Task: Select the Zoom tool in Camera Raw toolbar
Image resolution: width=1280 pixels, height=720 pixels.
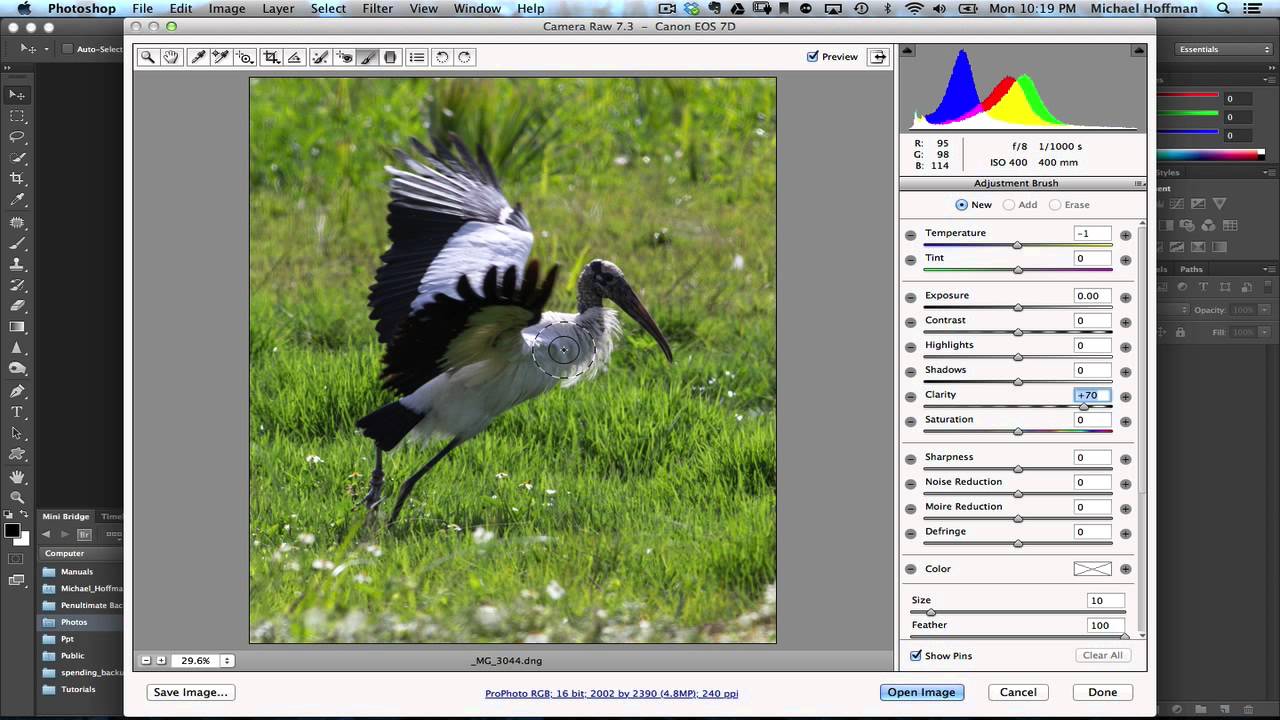Action: (148, 57)
